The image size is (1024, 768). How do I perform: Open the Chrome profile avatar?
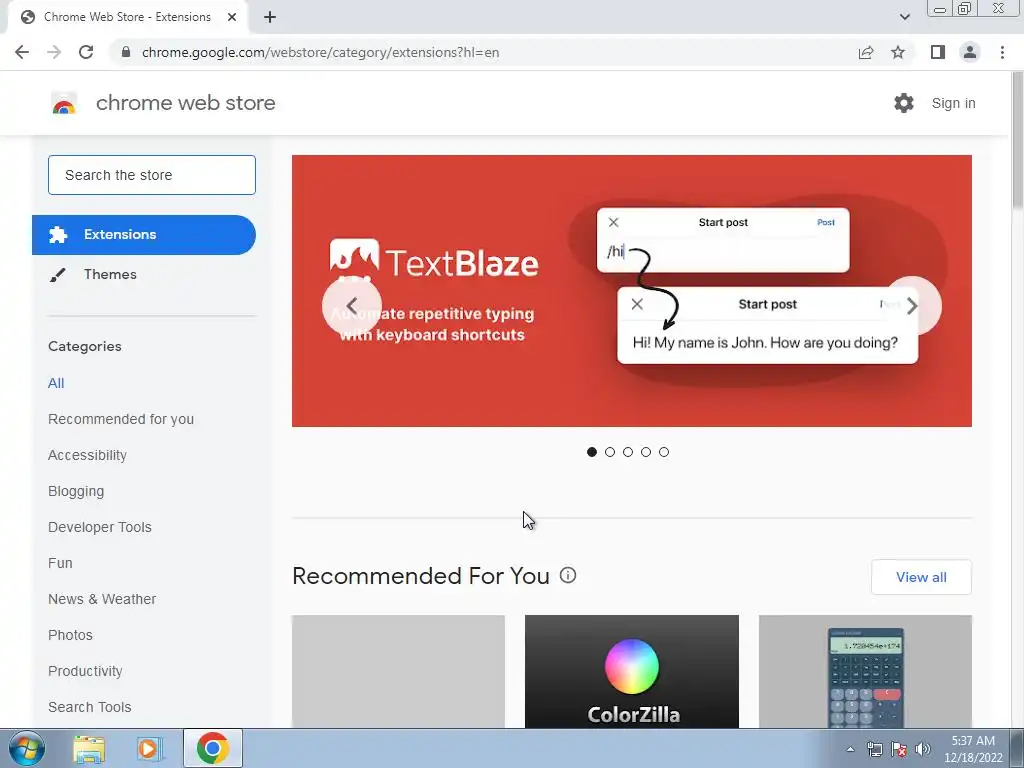(970, 52)
